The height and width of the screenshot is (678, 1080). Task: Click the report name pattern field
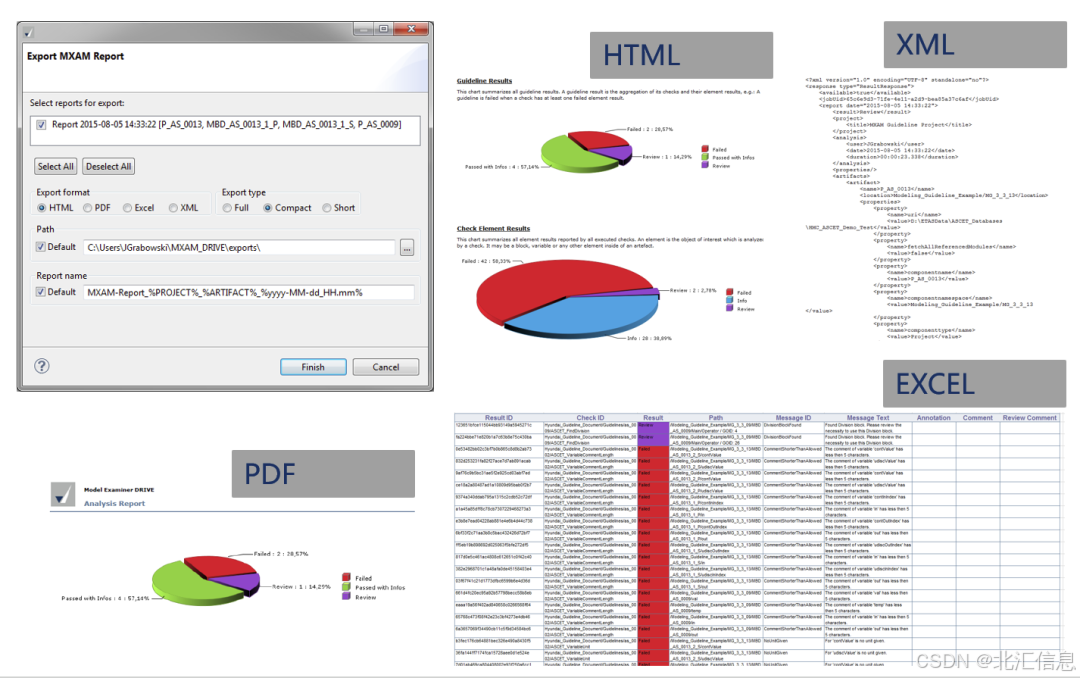coord(249,292)
